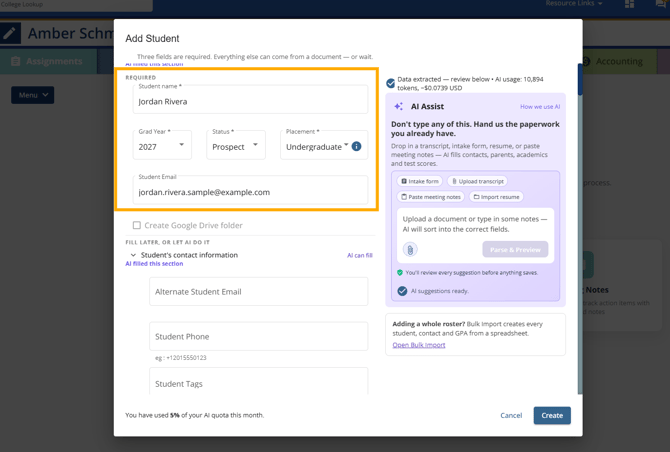670x452 pixels.
Task: Open the How we use AI link
Action: tap(540, 107)
